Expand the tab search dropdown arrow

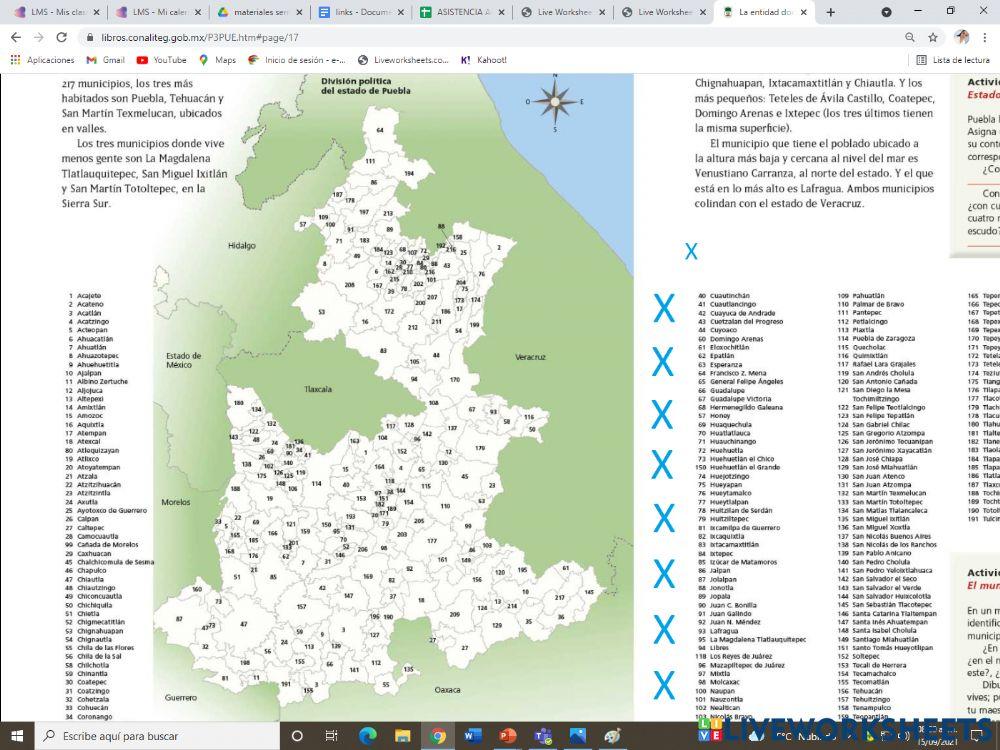click(x=886, y=12)
